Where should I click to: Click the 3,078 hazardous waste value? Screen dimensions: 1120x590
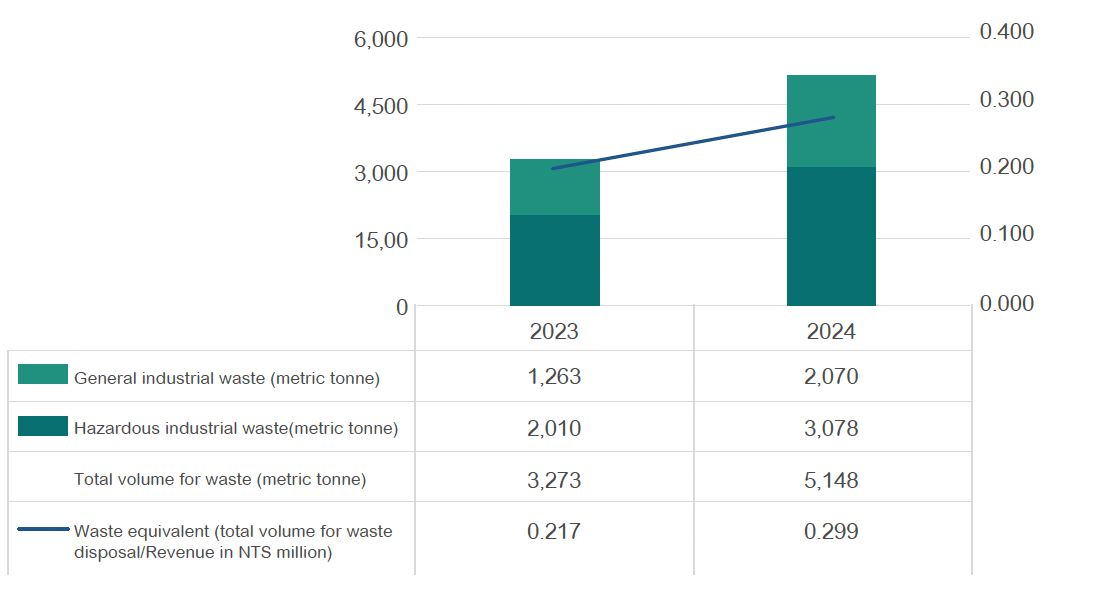831,428
